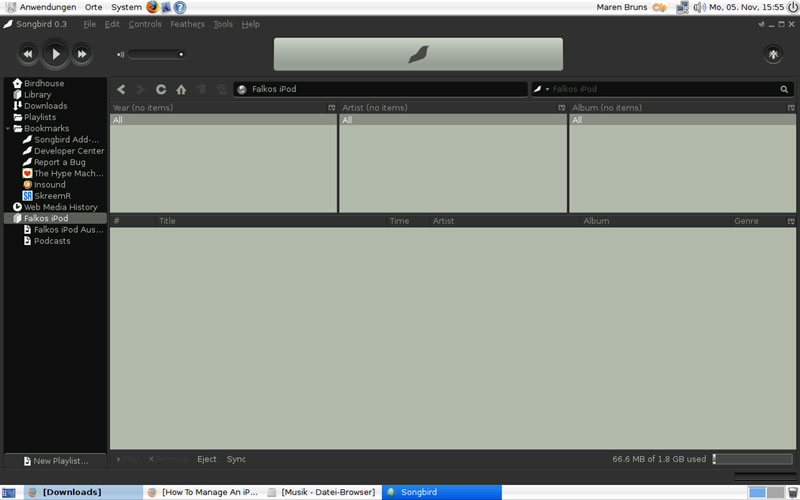Play the current track
Screen dimensions: 800x500
click(x=55, y=54)
